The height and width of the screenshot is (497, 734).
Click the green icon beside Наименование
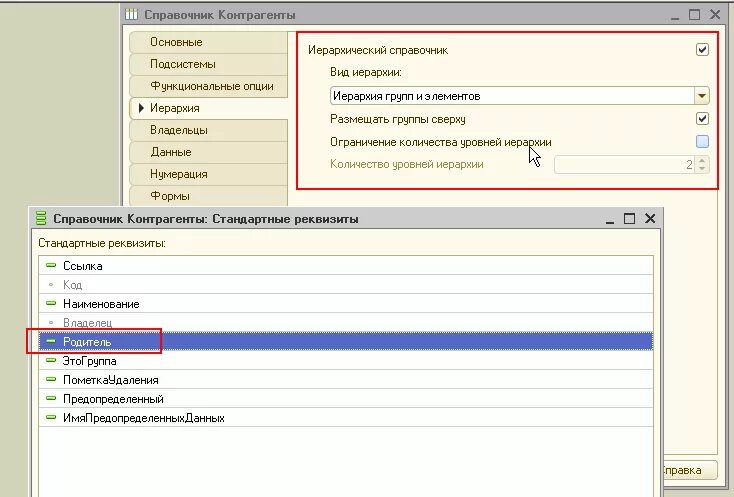pos(51,303)
